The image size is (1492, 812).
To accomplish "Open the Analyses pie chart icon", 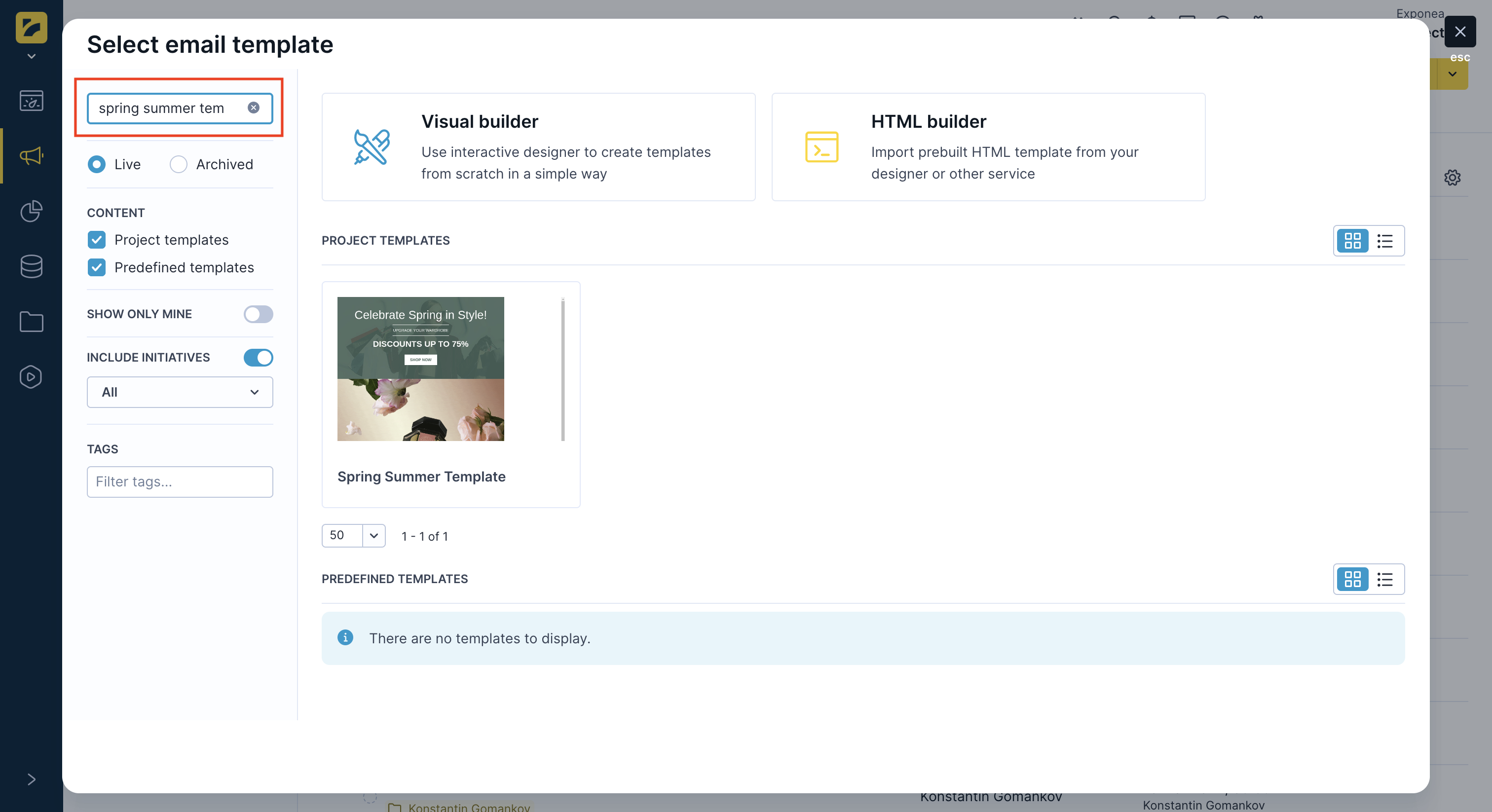I will tap(31, 211).
